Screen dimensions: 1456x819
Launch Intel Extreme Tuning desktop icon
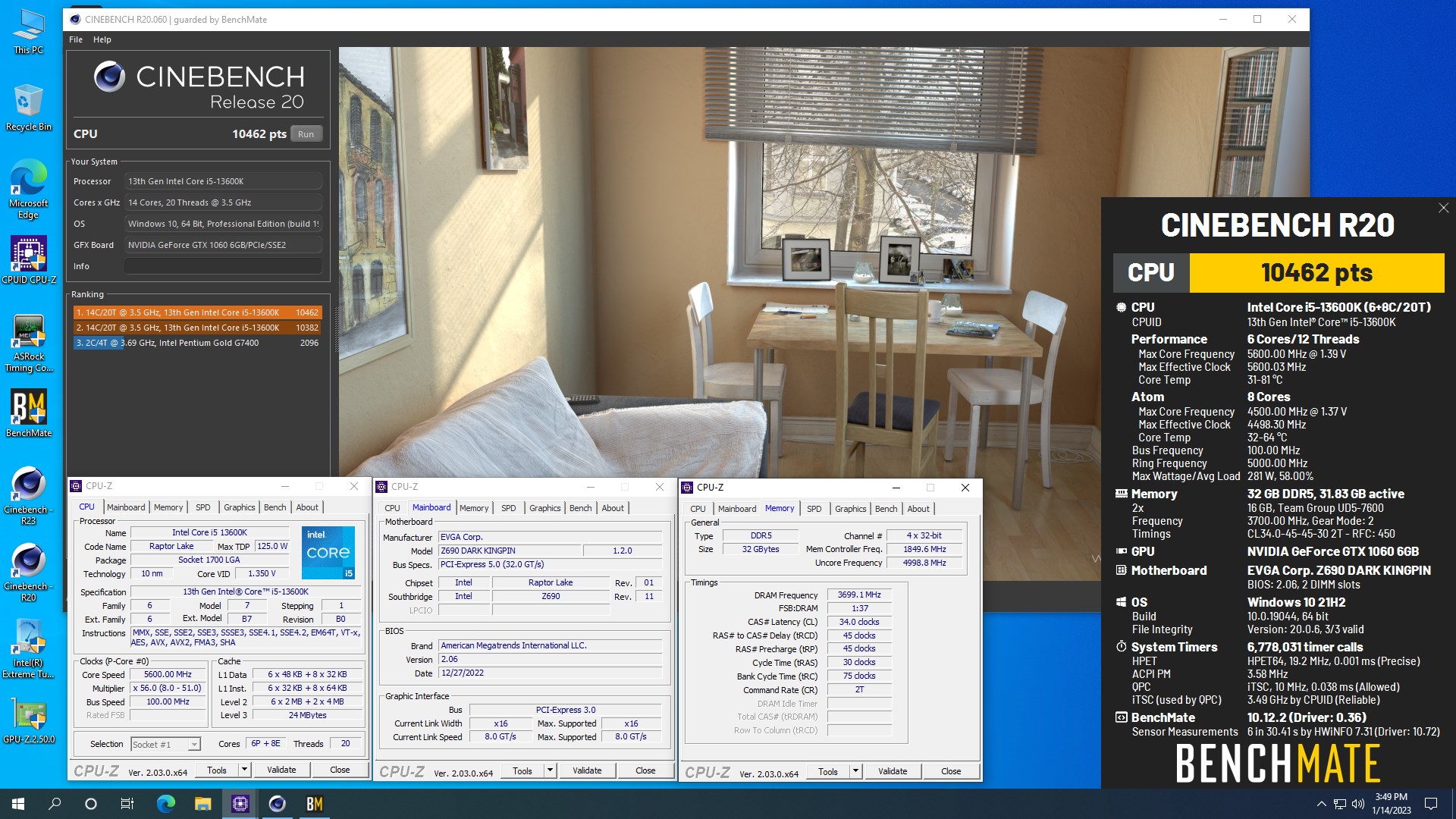tap(29, 649)
